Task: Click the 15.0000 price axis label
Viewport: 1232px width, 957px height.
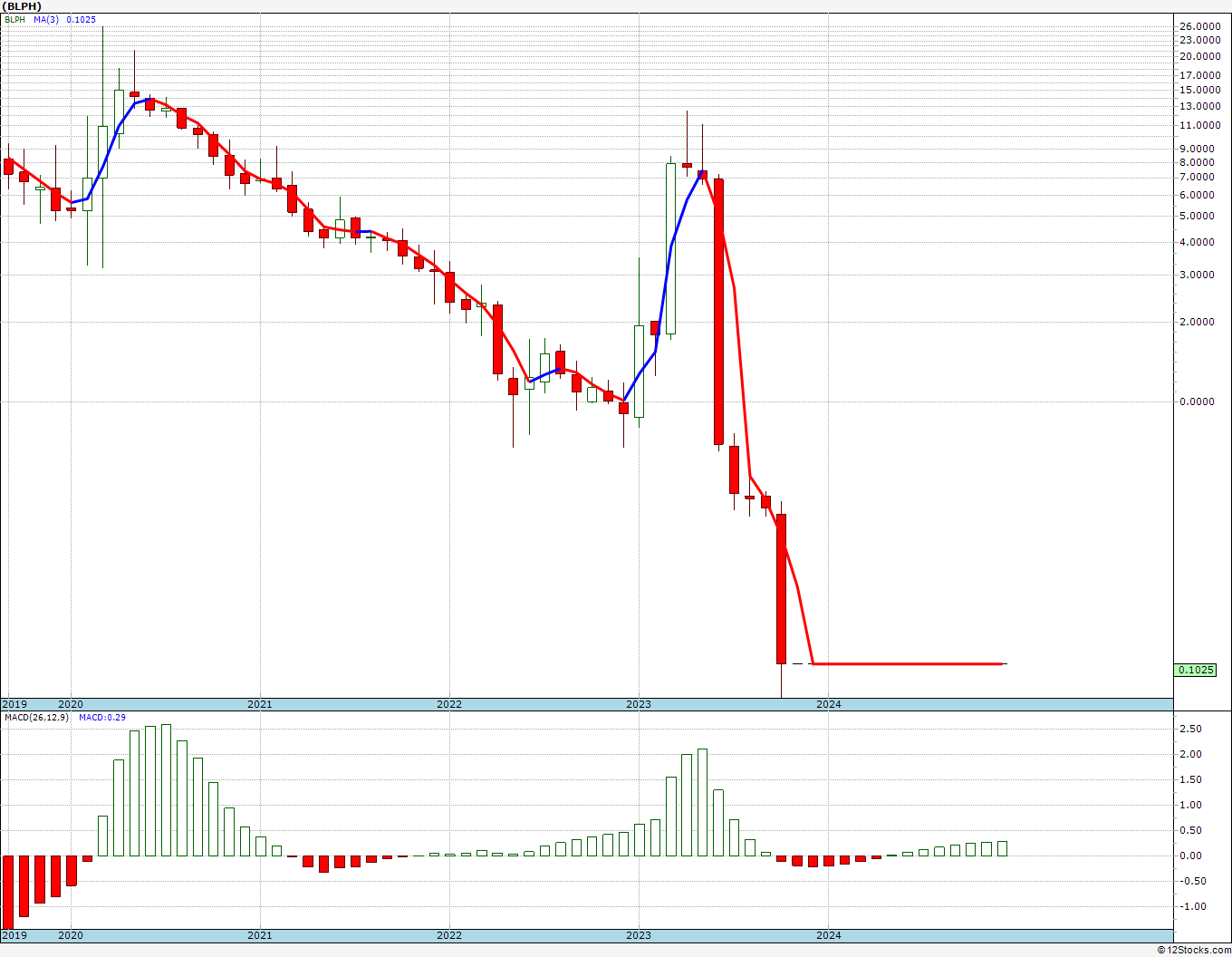Action: (1199, 90)
